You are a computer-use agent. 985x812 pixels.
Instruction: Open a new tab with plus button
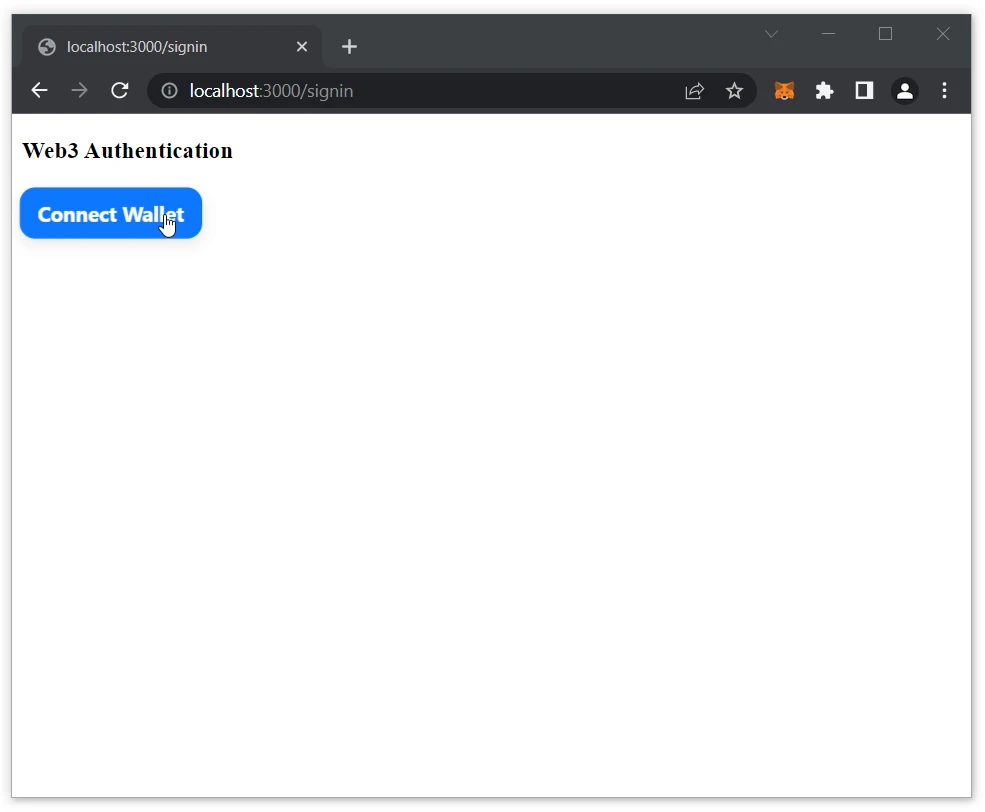(349, 47)
